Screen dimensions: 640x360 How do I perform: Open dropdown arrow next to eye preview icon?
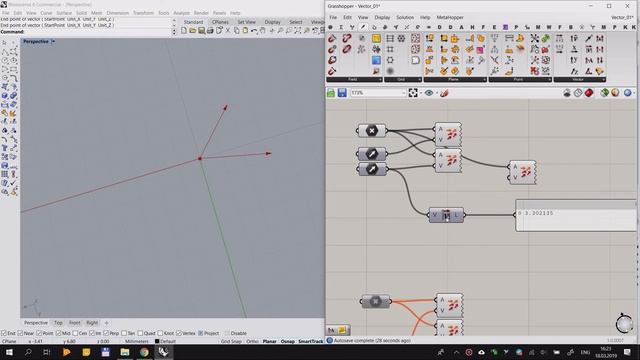[436, 93]
